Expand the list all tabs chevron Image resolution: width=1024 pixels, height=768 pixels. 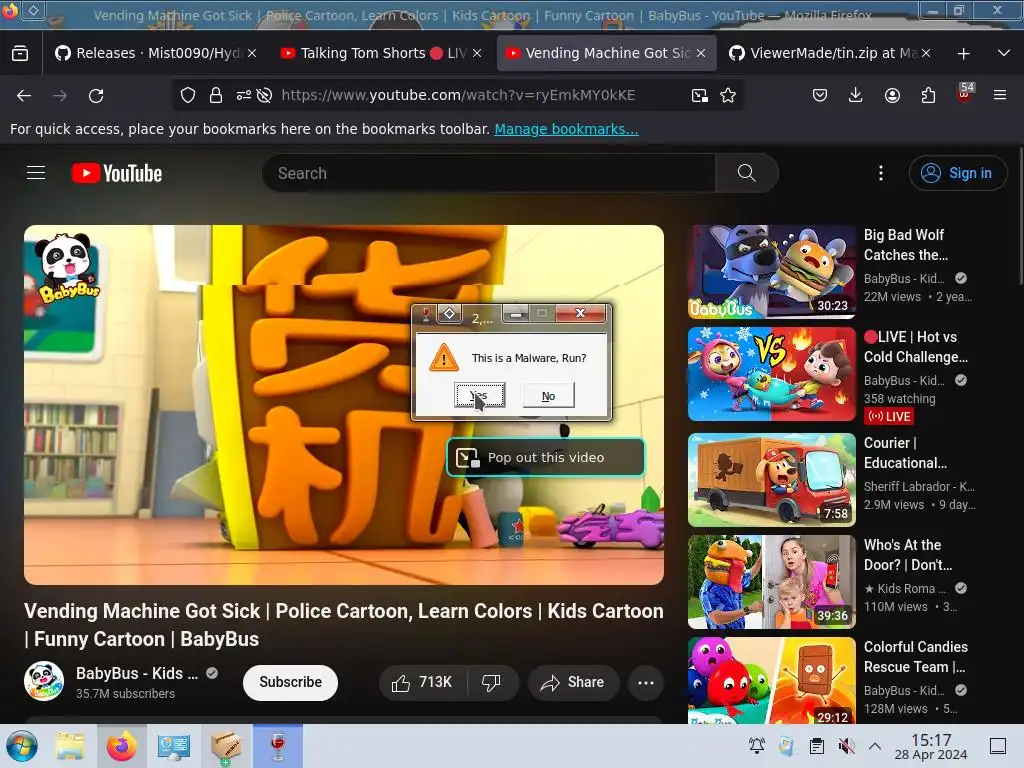(1004, 53)
